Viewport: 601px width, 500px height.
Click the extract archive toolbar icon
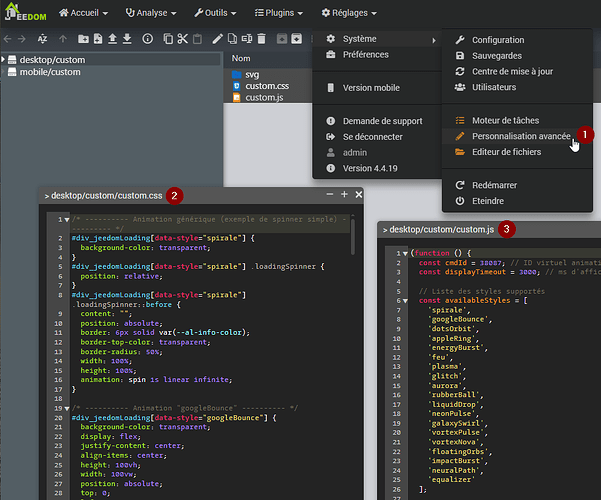click(x=282, y=39)
